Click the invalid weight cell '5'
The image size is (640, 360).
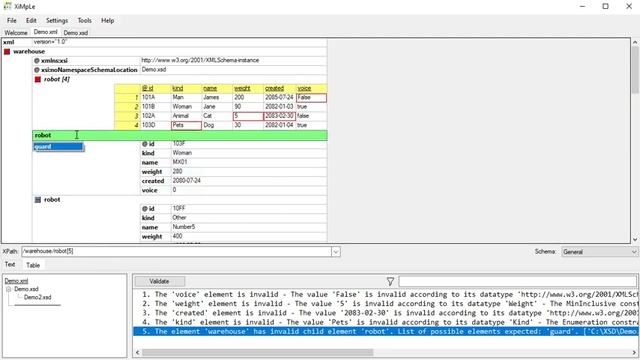click(248, 116)
